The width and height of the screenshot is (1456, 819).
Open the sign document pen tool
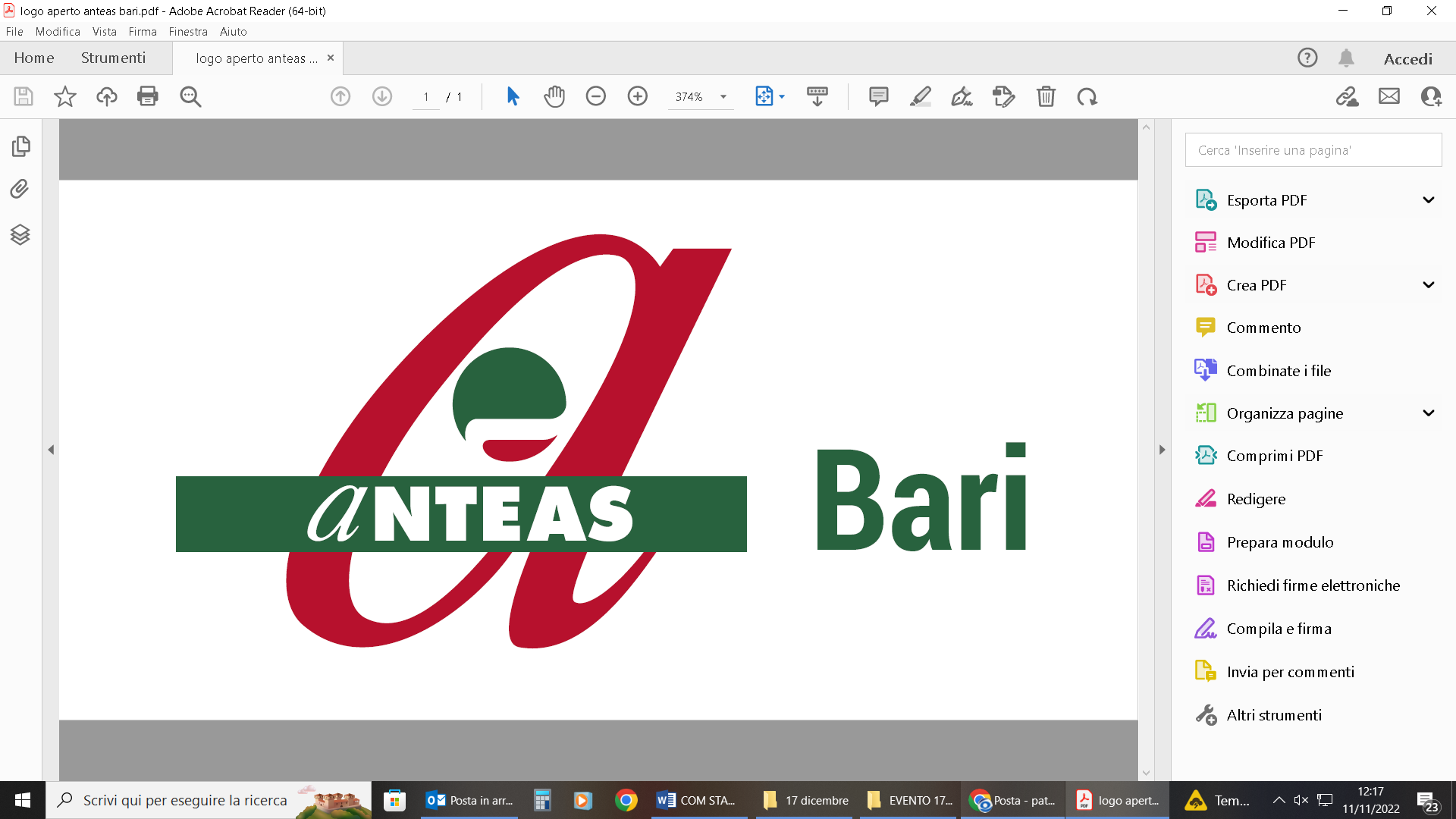pos(962,96)
